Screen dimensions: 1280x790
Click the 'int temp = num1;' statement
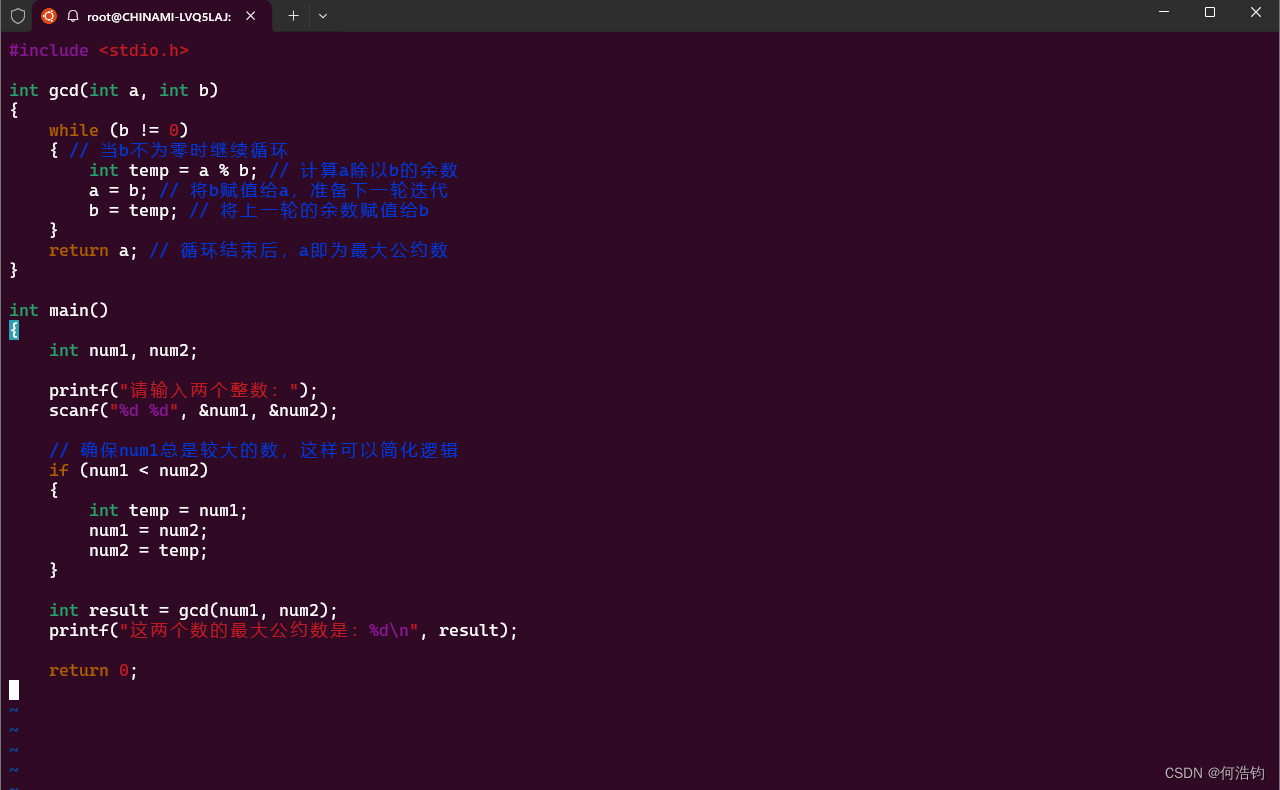(169, 510)
